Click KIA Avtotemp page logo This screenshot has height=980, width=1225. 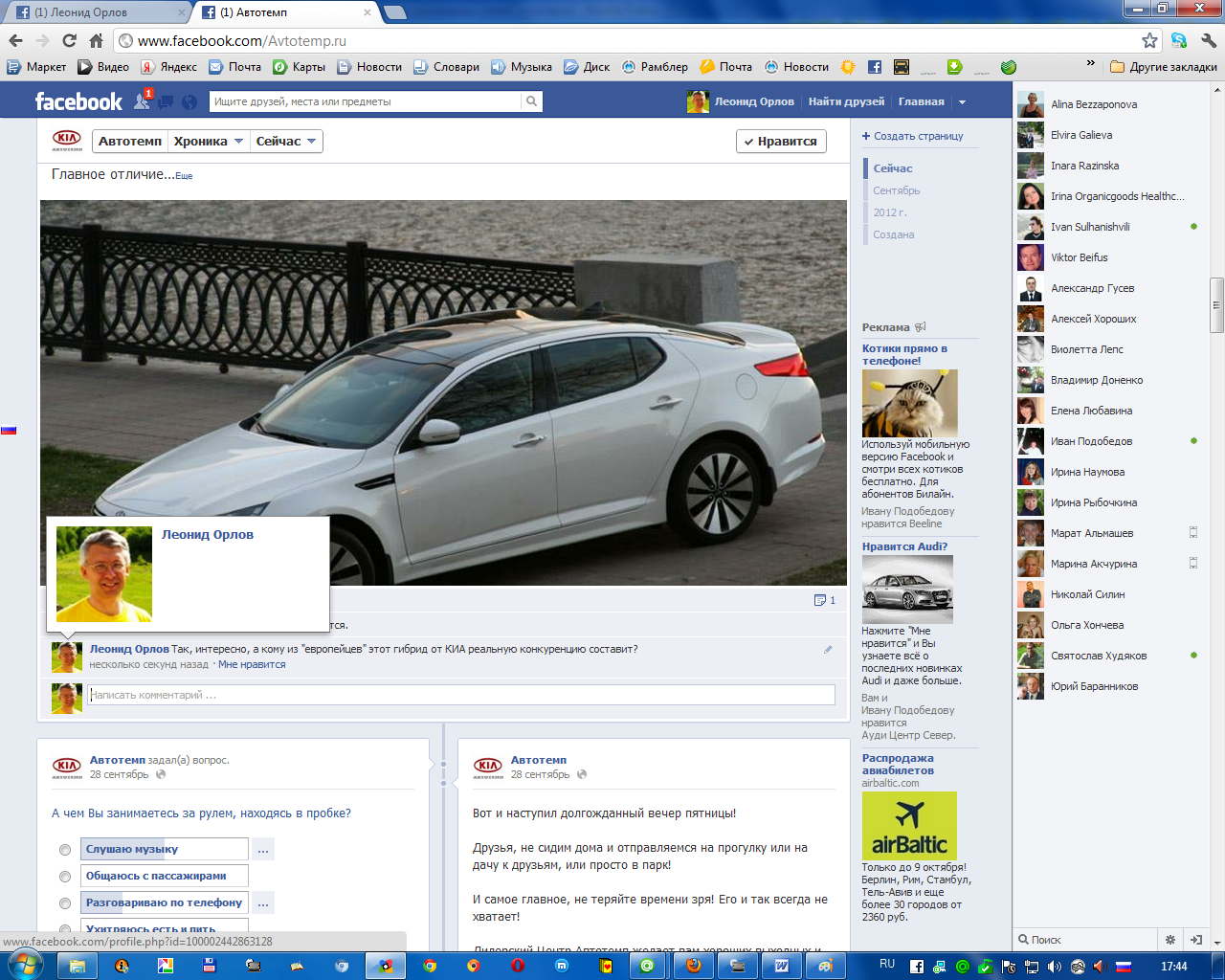tap(67, 141)
